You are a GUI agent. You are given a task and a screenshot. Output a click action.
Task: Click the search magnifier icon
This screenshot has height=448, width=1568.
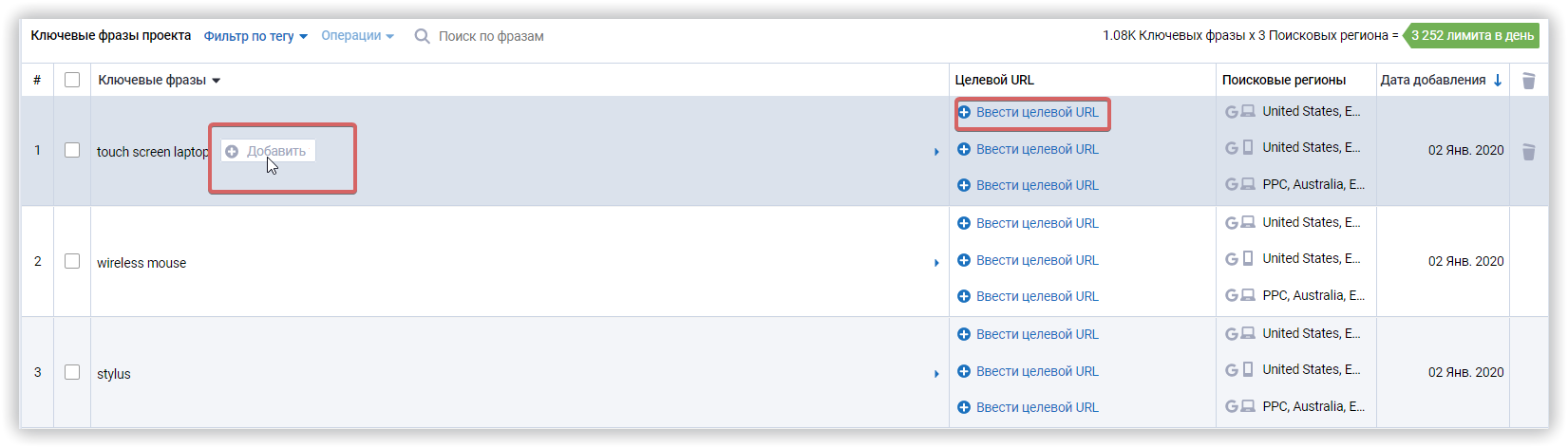pos(423,36)
